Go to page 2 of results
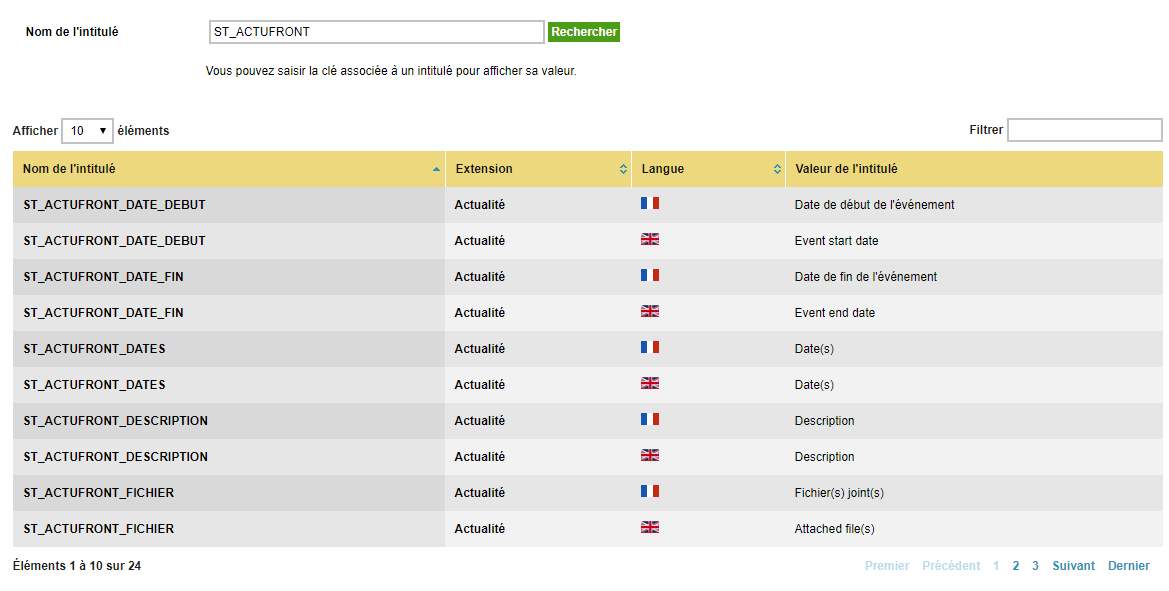 (x=1015, y=566)
